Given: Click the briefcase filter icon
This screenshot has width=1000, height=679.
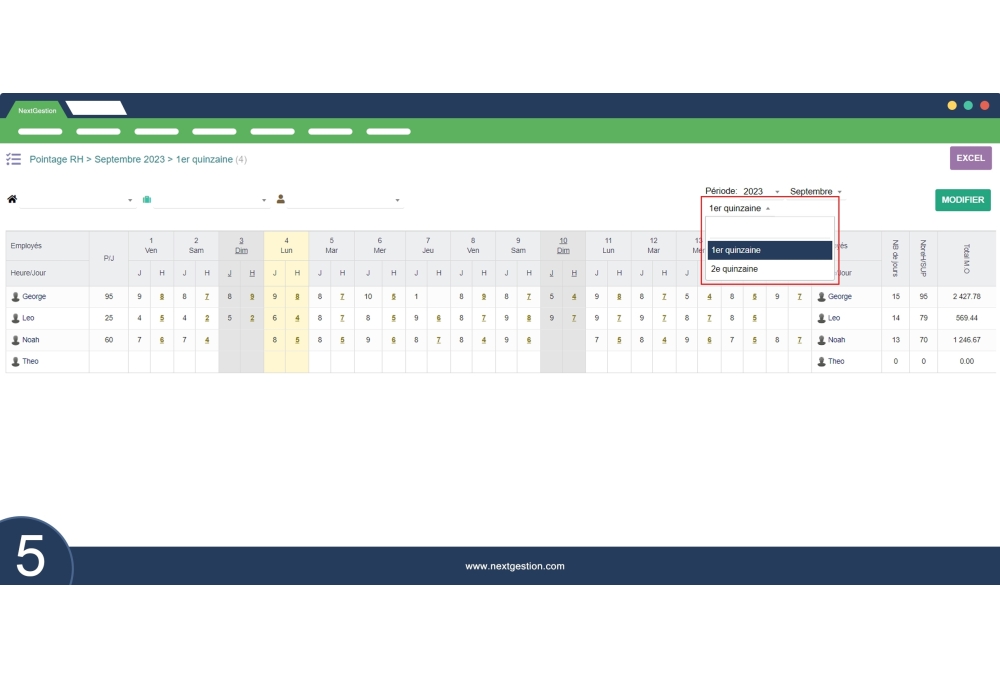Looking at the screenshot, I should (147, 198).
